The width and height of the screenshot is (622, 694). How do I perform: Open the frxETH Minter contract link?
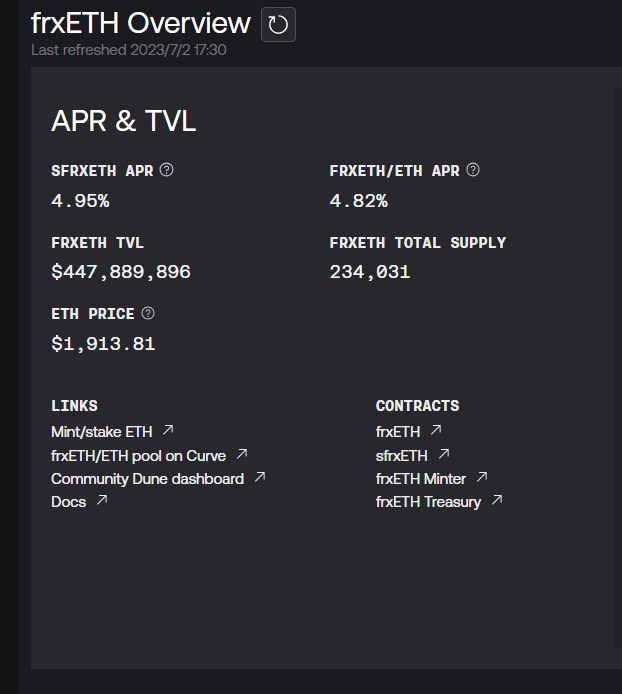tap(420, 479)
